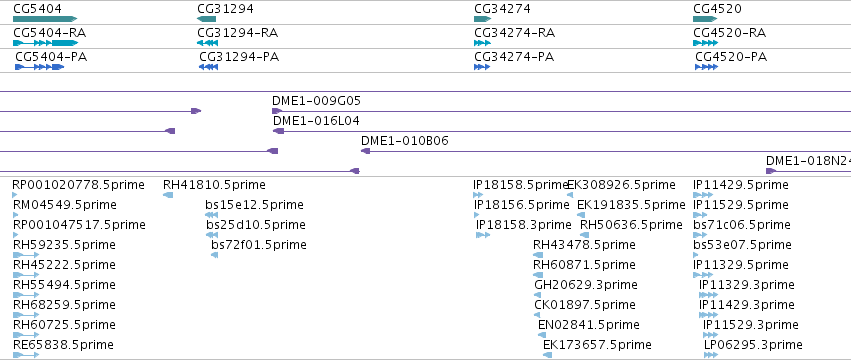Click the LP06295.3prime EST label
851x360 pixels.
point(753,345)
